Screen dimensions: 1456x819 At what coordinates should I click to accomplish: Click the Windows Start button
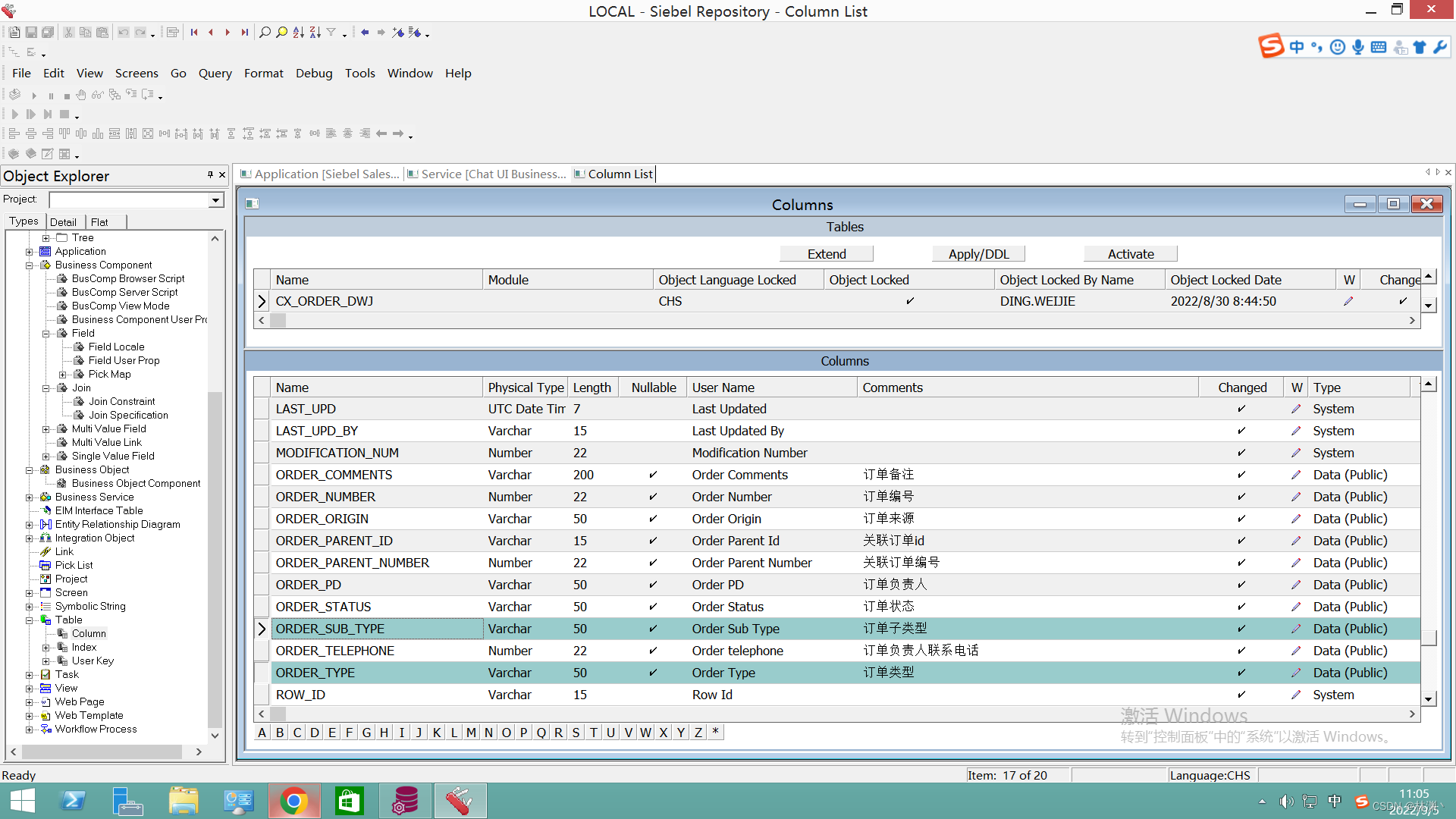pyautogui.click(x=22, y=801)
